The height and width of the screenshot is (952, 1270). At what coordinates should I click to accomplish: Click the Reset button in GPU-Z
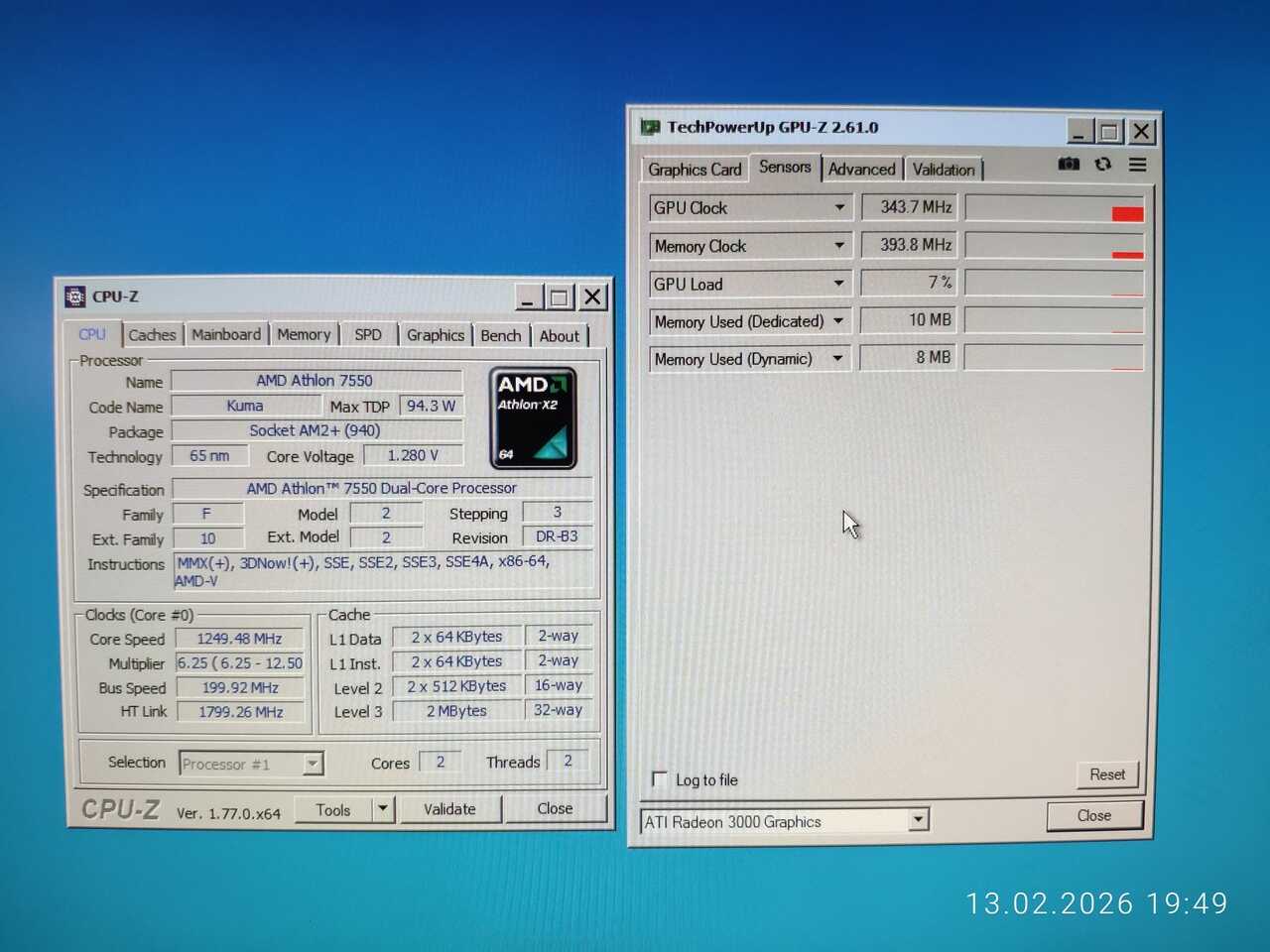(x=1107, y=774)
